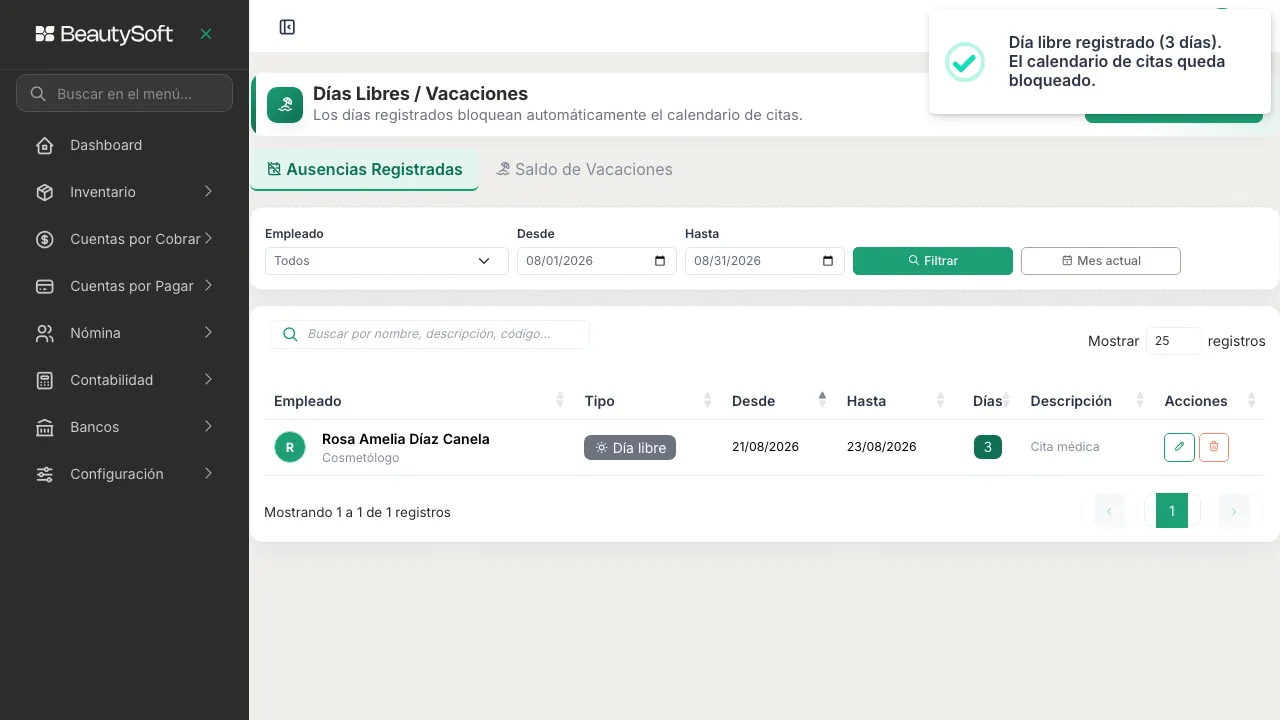Expand the Nómina menu chevron
1280x720 pixels.
208,333
